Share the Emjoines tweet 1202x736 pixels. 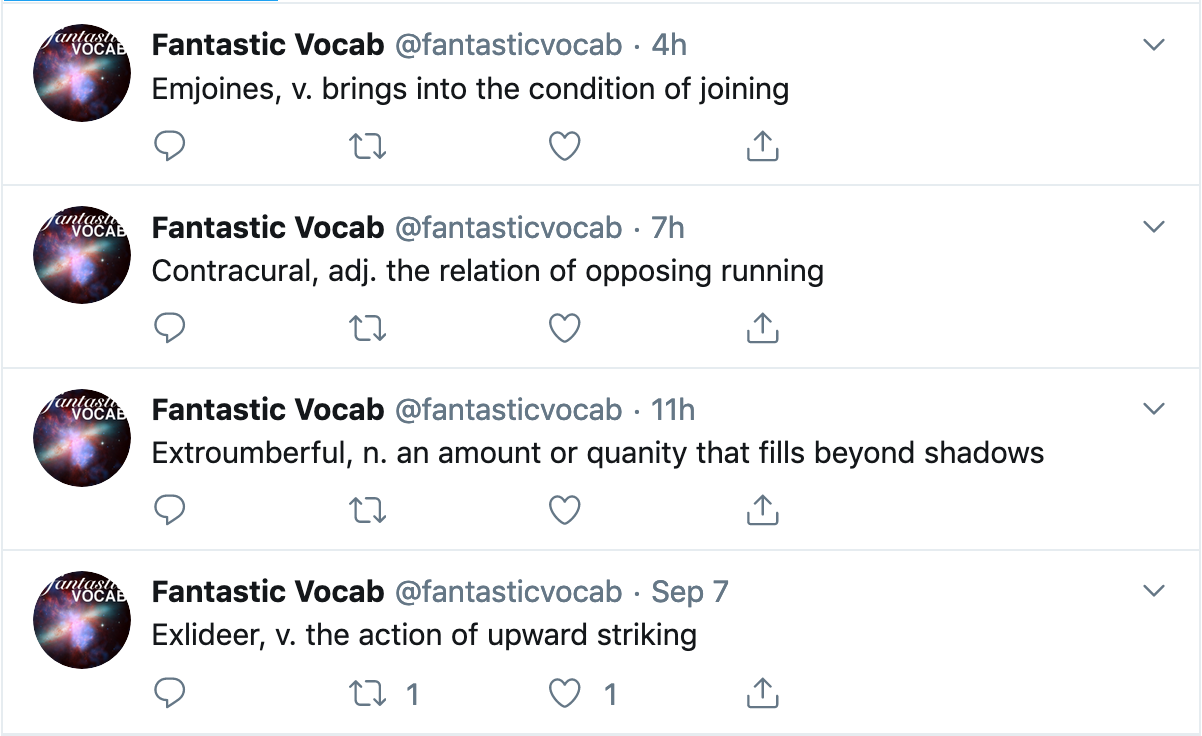point(762,146)
